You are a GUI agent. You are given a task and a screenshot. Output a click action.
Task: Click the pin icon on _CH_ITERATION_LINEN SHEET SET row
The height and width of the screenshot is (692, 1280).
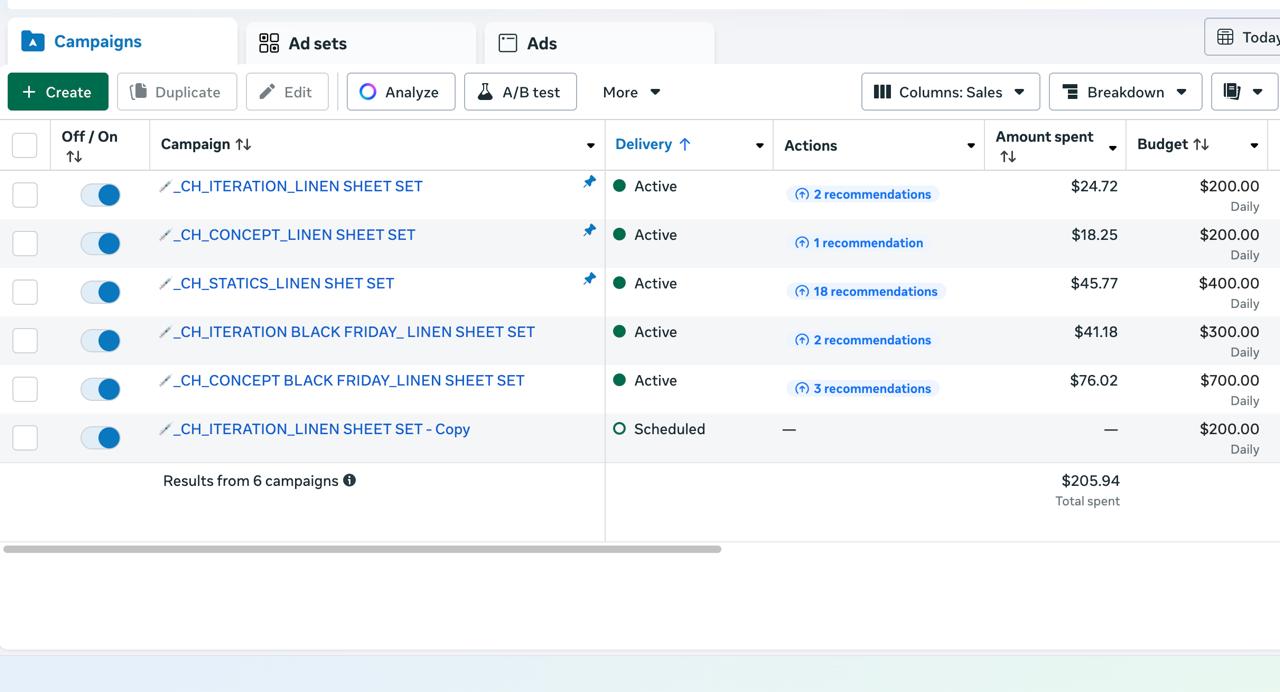click(x=589, y=182)
